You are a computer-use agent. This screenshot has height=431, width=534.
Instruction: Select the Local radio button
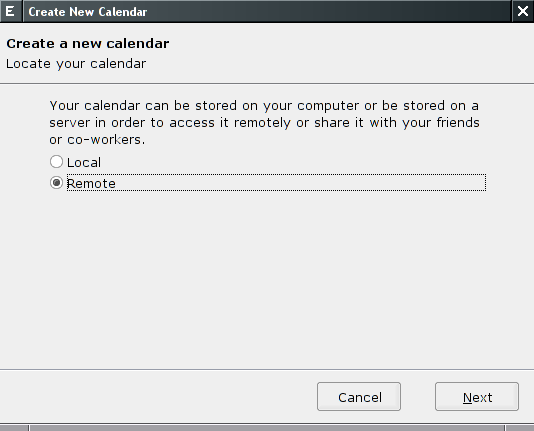(56, 162)
